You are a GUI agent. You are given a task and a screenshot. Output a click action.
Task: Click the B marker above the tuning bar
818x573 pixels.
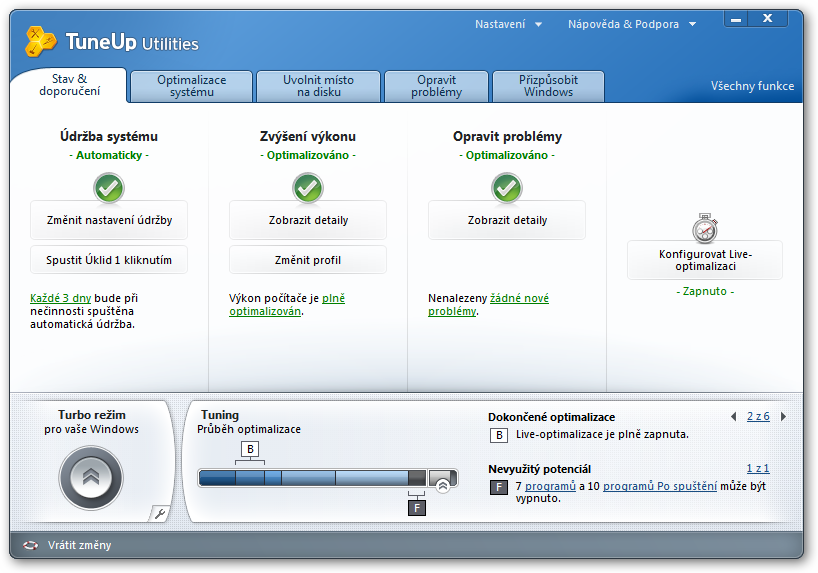coord(250,449)
